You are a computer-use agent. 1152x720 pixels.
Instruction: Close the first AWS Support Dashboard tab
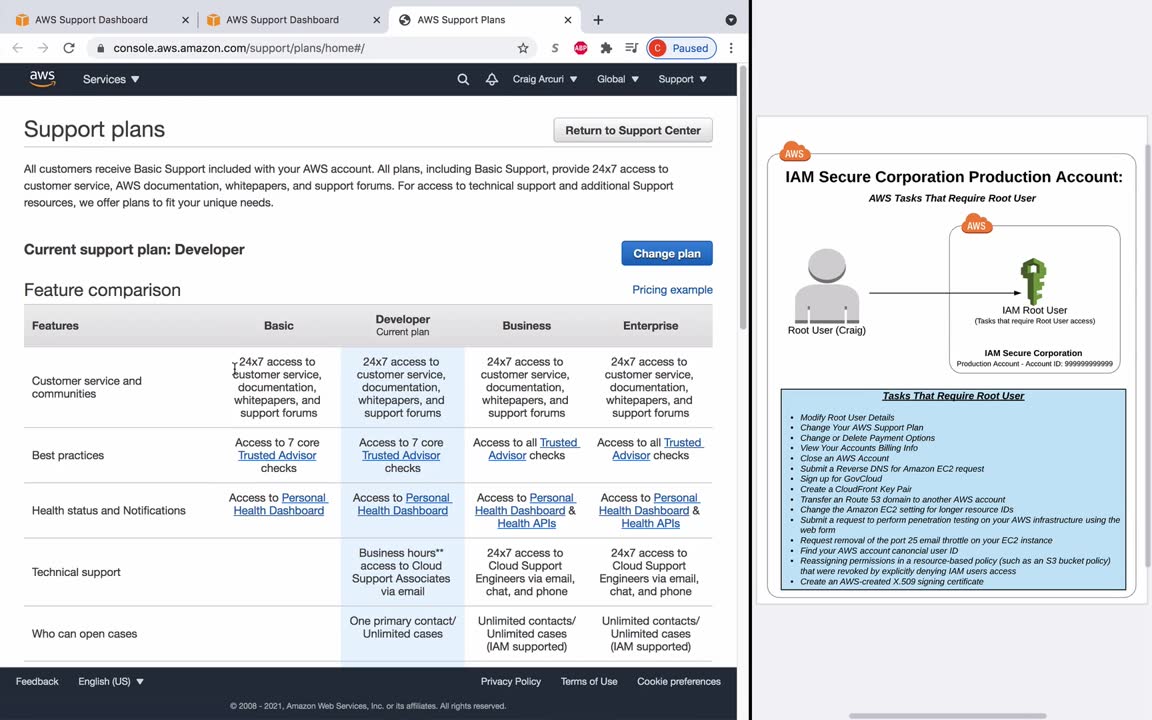(185, 20)
